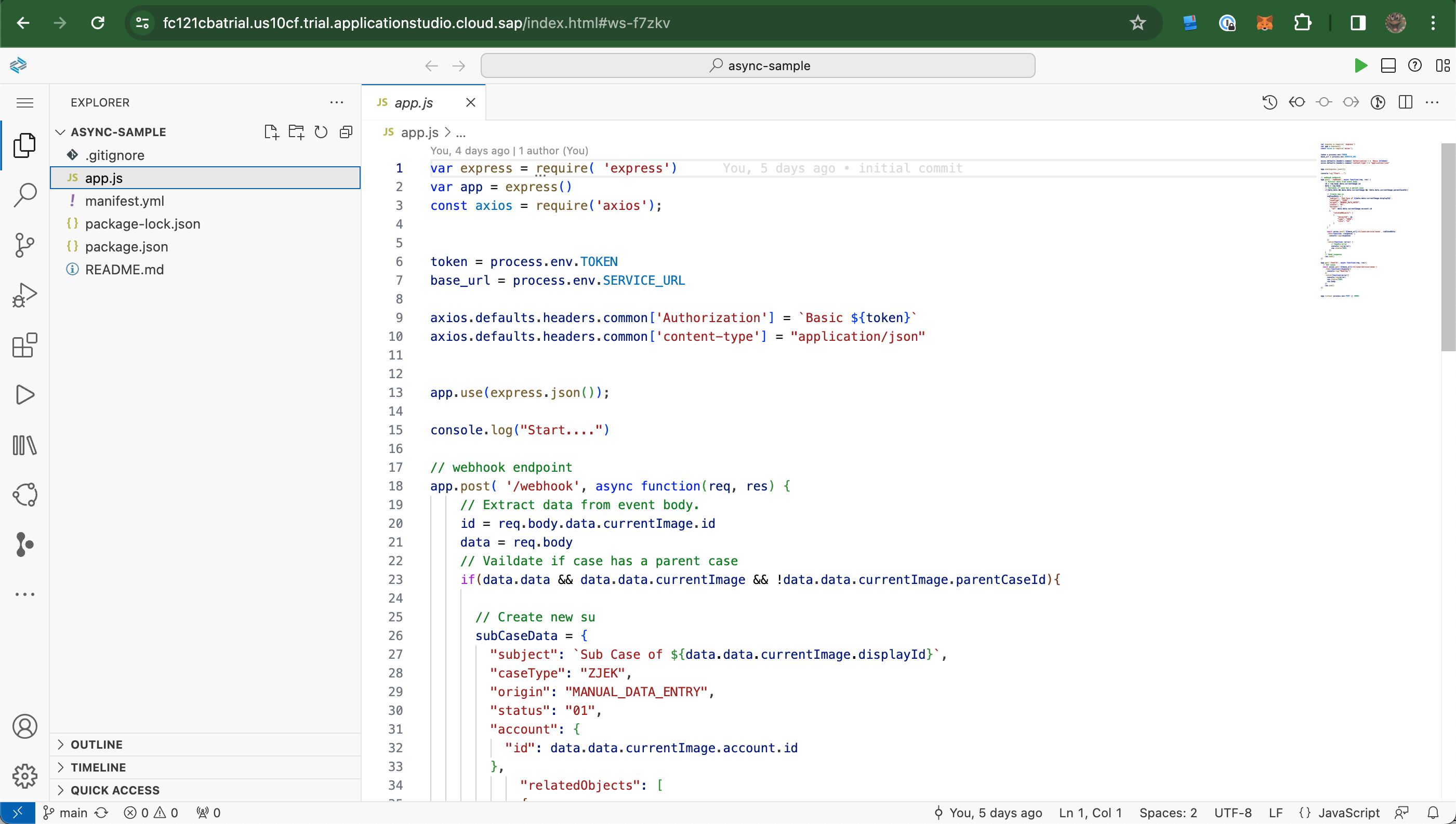Open .gitignore file in Explorer
This screenshot has width=1456, height=824.
[x=205, y=155]
